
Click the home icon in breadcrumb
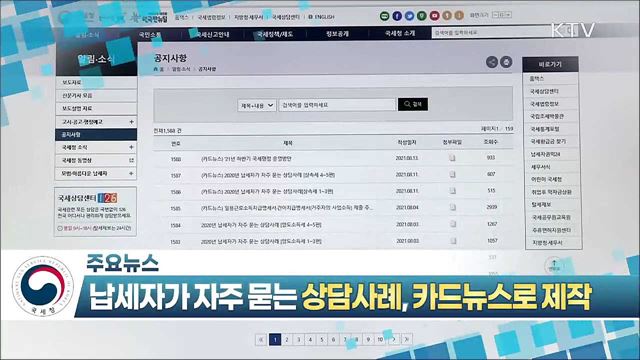tap(156, 69)
